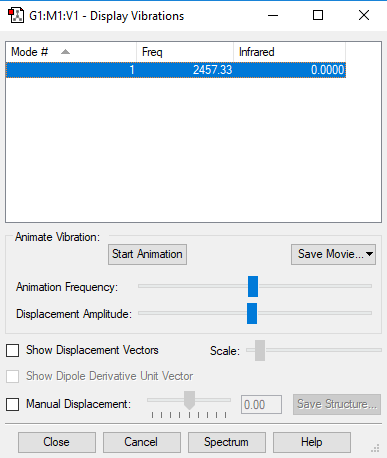Click the manual displacement value field

[x=261, y=405]
